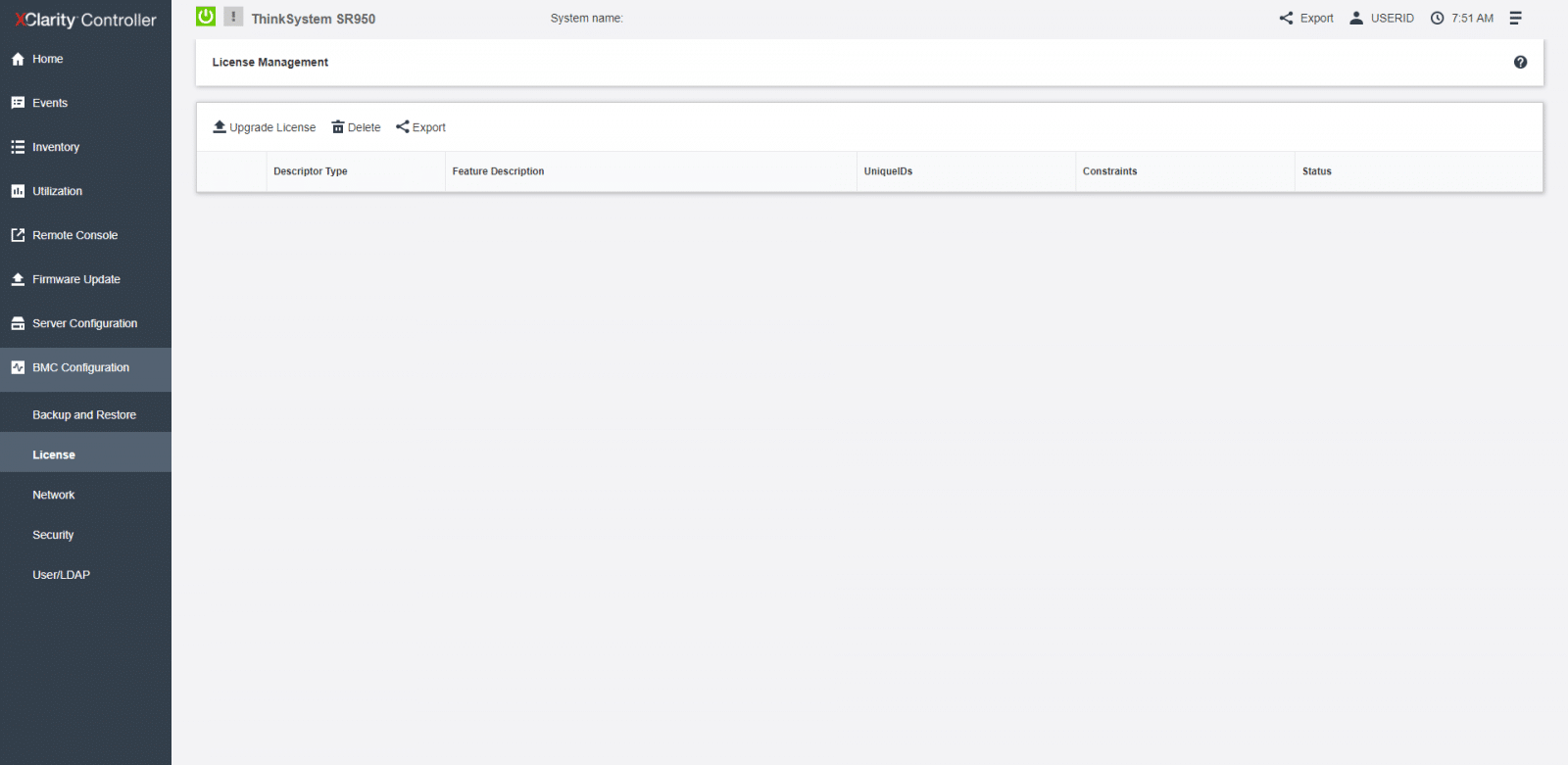Open Utilization page
The width and height of the screenshot is (1568, 765).
[x=85, y=191]
